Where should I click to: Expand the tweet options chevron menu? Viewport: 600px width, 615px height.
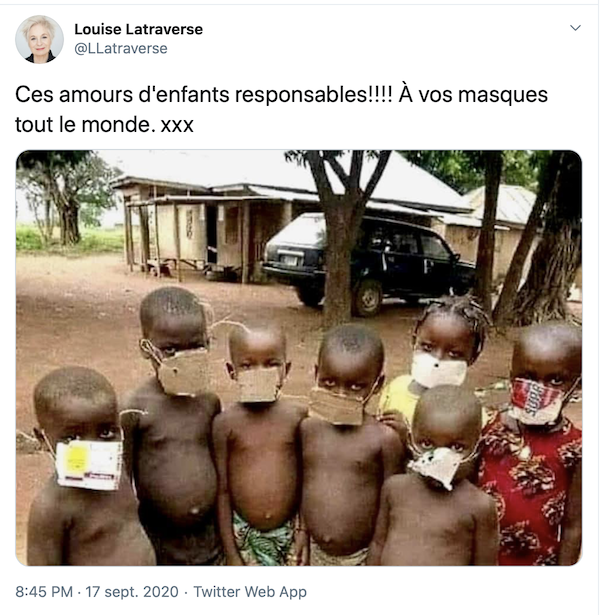[x=575, y=28]
